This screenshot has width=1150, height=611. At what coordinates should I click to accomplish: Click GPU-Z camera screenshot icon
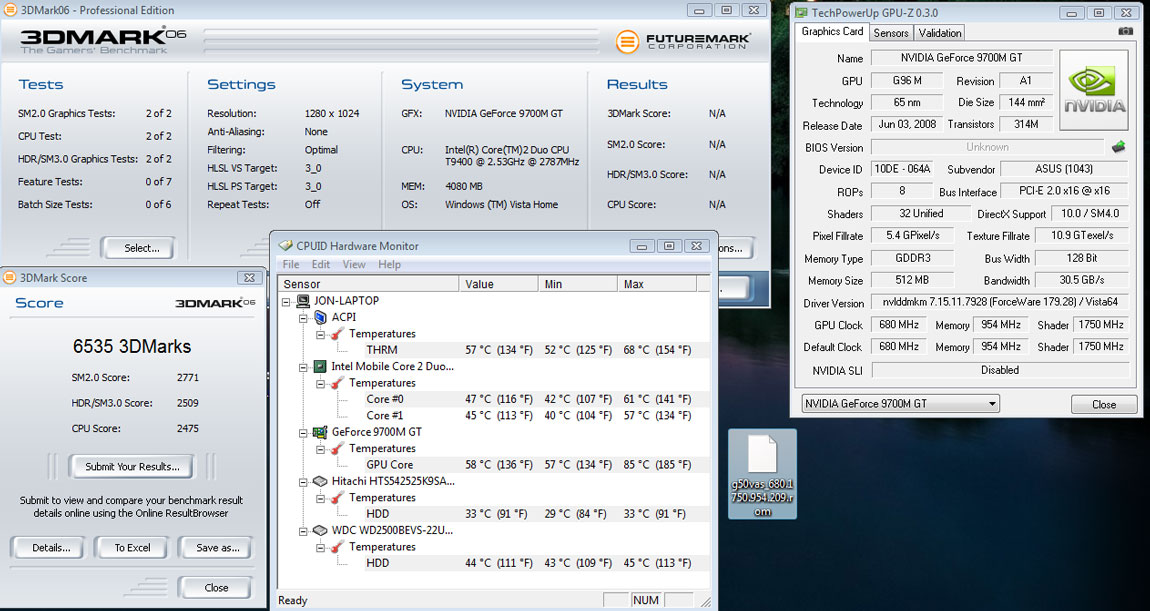pos(1125,31)
